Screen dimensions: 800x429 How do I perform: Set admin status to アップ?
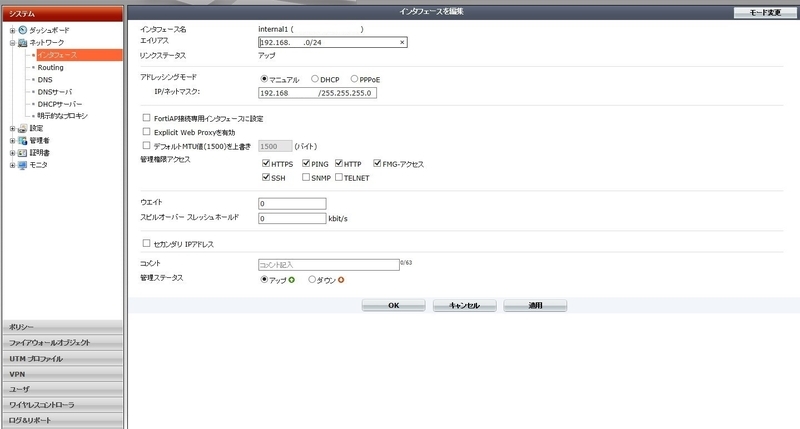click(x=264, y=280)
